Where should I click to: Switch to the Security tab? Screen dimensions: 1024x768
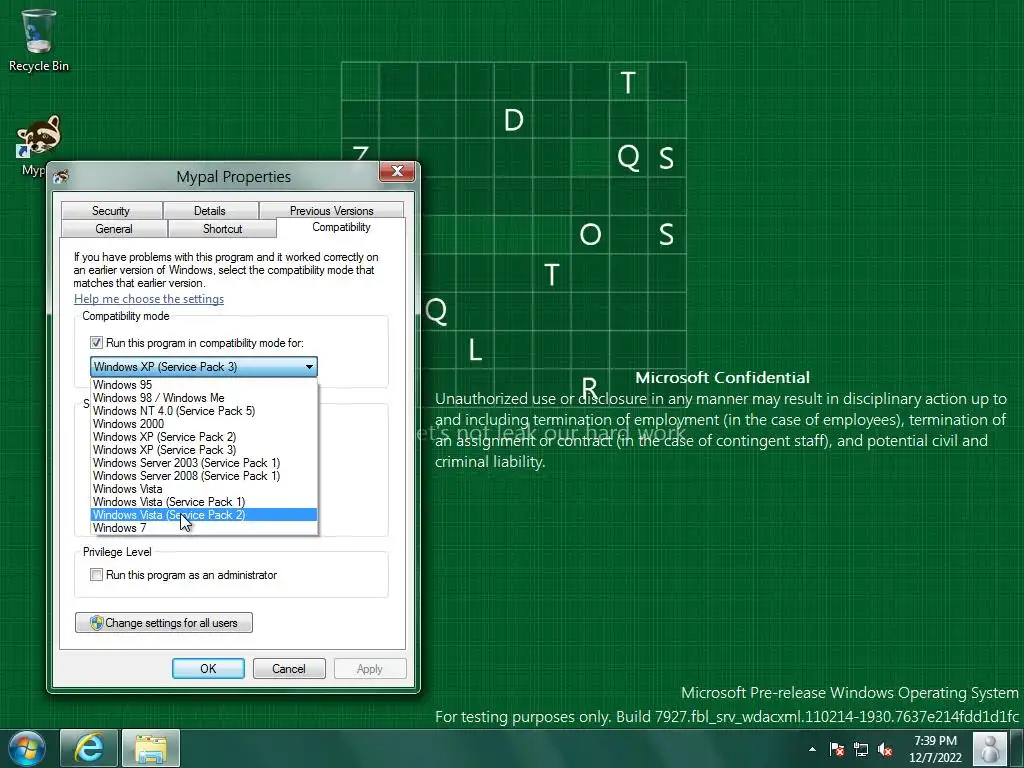tap(111, 210)
